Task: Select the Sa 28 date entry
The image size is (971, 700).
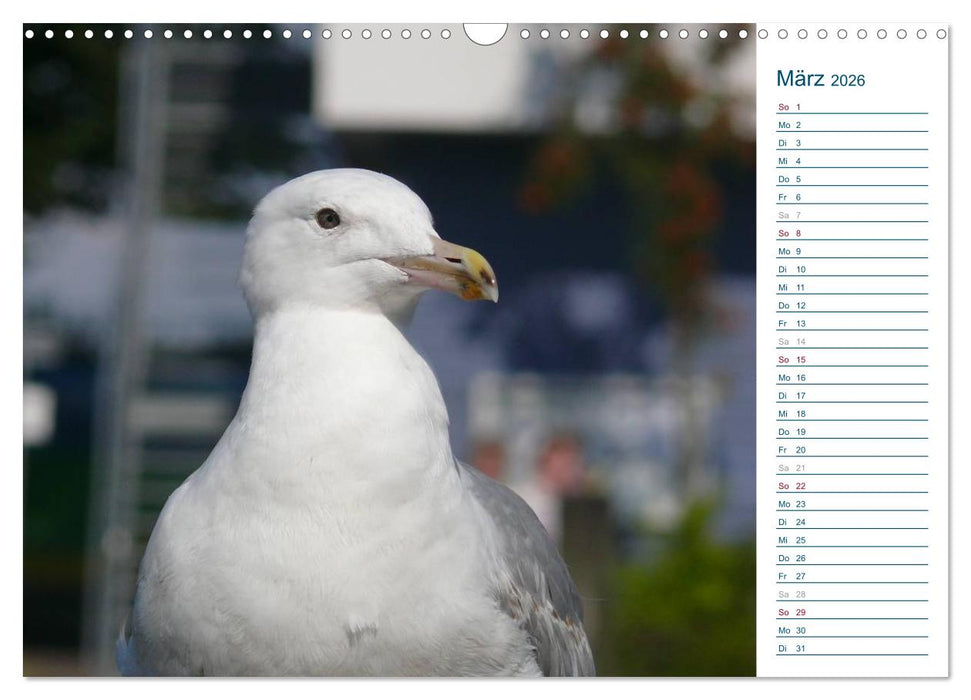Action: point(851,594)
